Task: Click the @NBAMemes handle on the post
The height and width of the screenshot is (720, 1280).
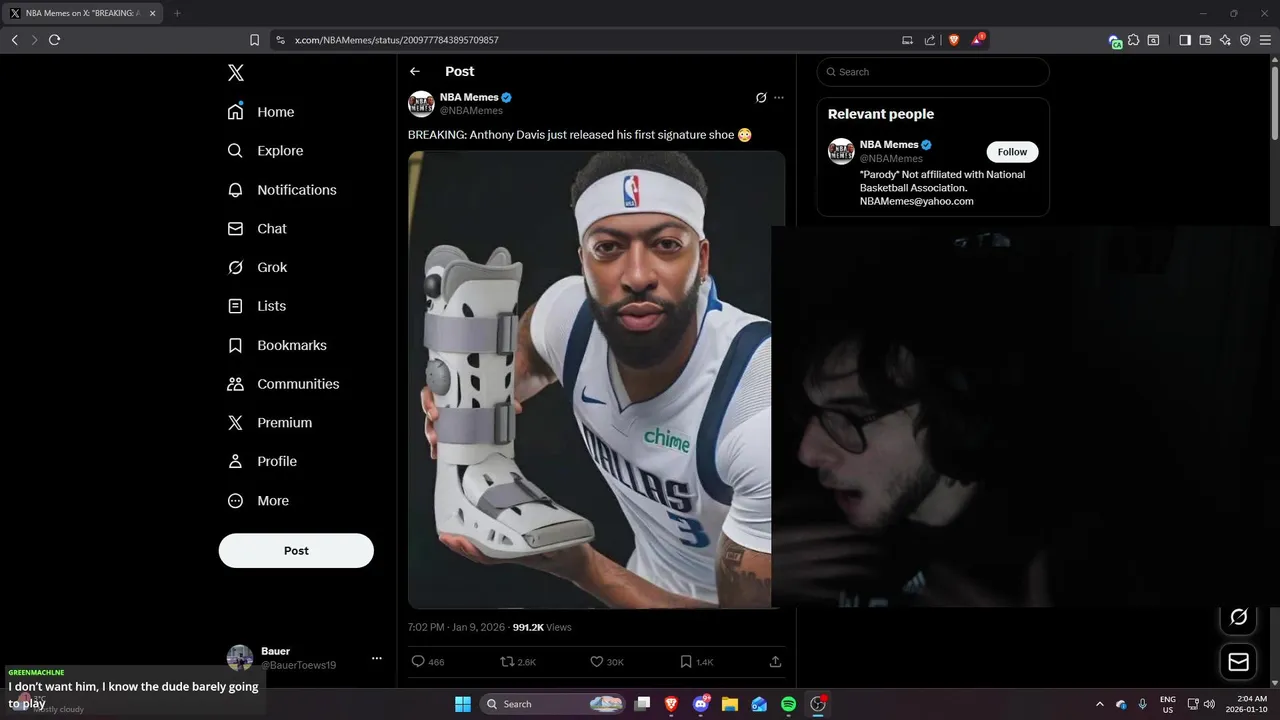Action: pos(471,111)
